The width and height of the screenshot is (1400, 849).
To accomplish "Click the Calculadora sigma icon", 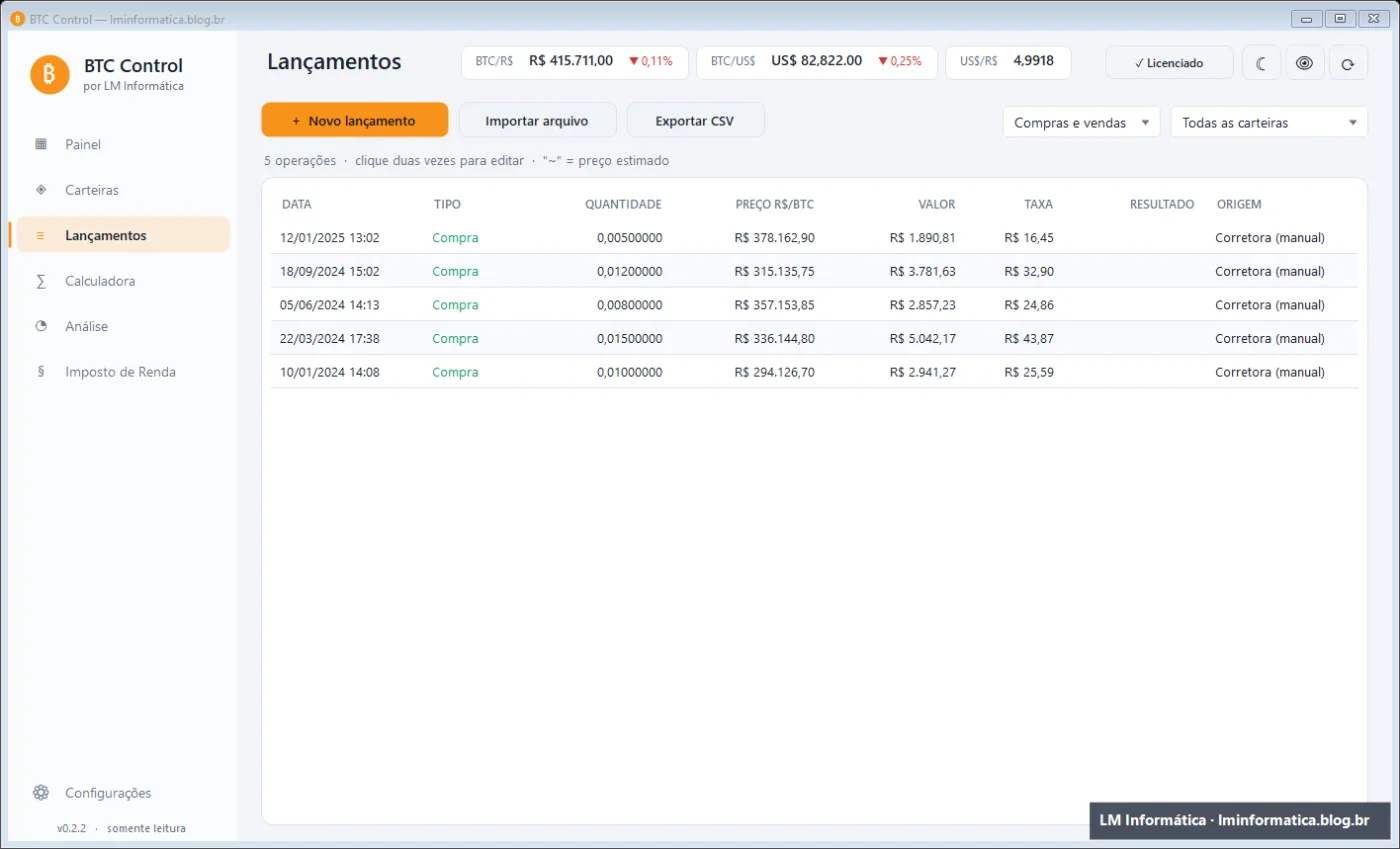I will pyautogui.click(x=41, y=281).
